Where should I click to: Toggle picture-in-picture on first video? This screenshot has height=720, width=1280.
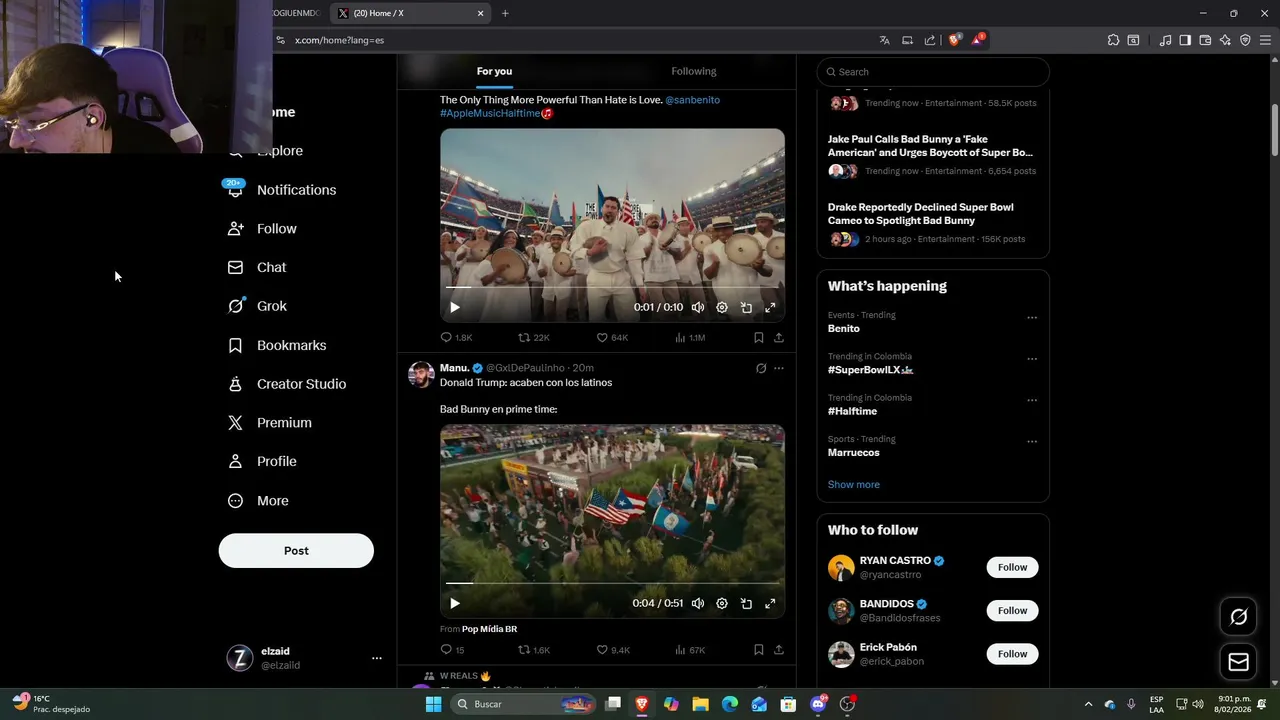click(x=746, y=308)
